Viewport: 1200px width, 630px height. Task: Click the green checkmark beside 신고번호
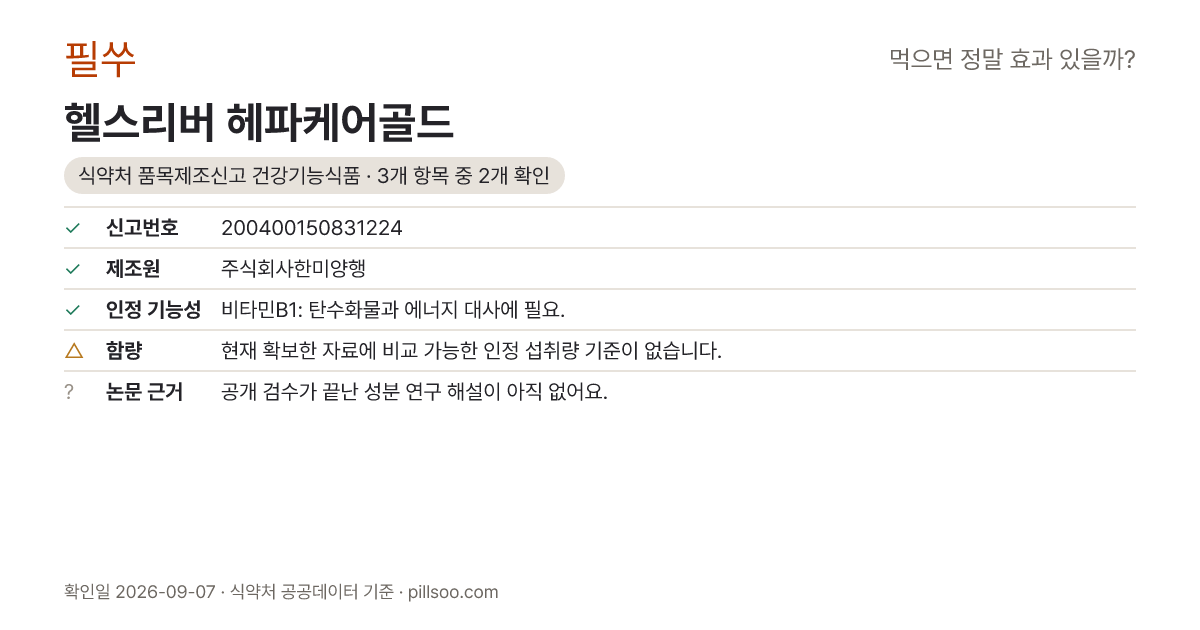coord(72,228)
